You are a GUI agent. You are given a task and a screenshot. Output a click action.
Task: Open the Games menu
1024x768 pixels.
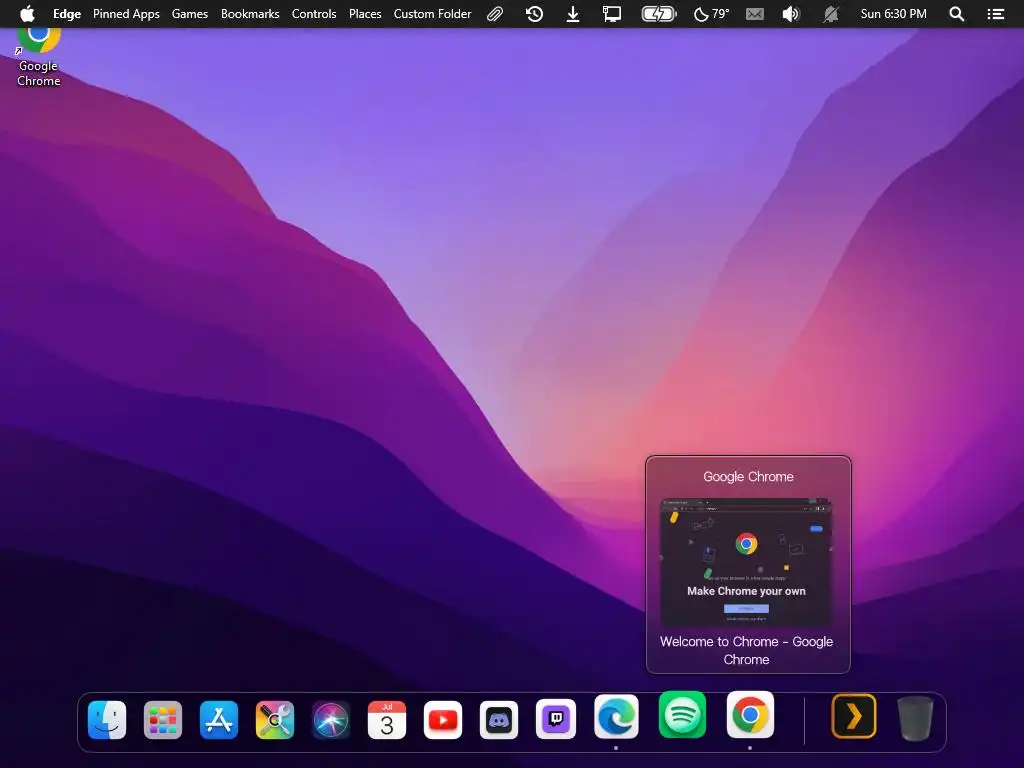pos(190,14)
